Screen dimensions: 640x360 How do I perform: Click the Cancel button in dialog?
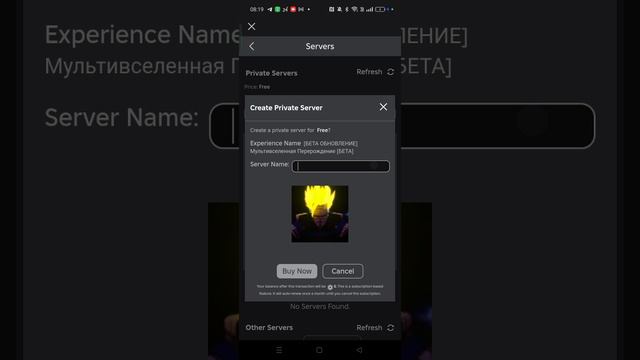point(343,271)
